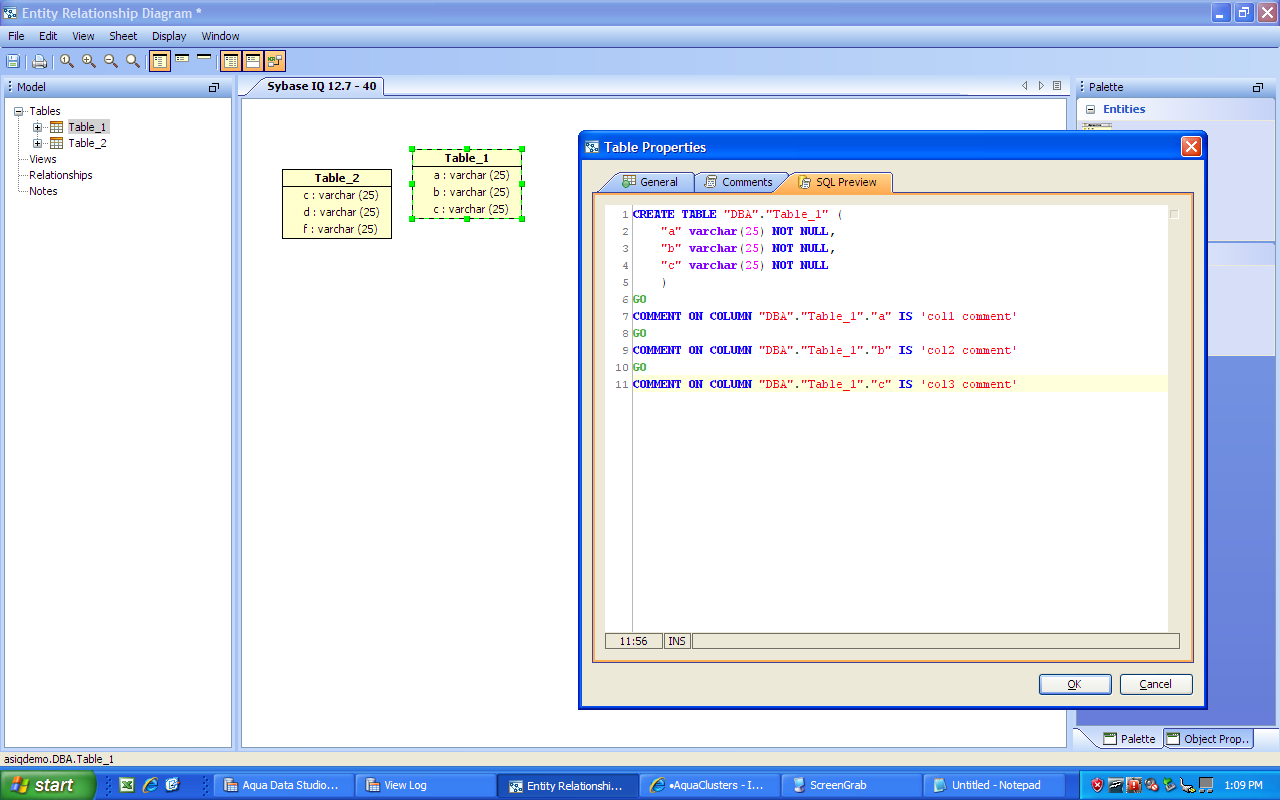Open the View menu
The width and height of the screenshot is (1280, 800).
(83, 36)
